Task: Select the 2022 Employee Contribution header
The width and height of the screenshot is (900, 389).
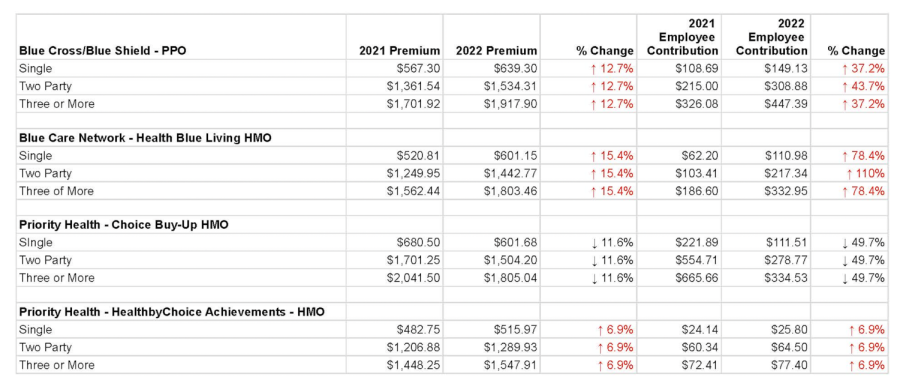Action: [771, 37]
